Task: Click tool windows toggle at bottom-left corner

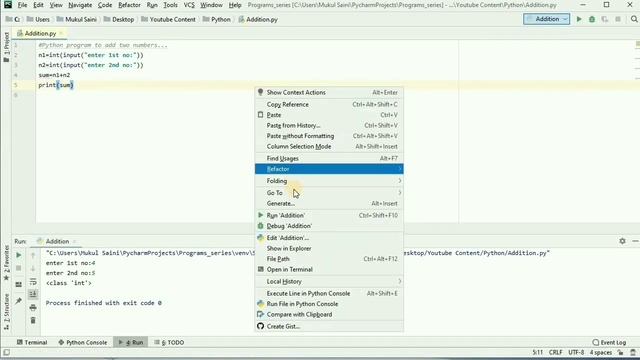Action: tap(7, 352)
